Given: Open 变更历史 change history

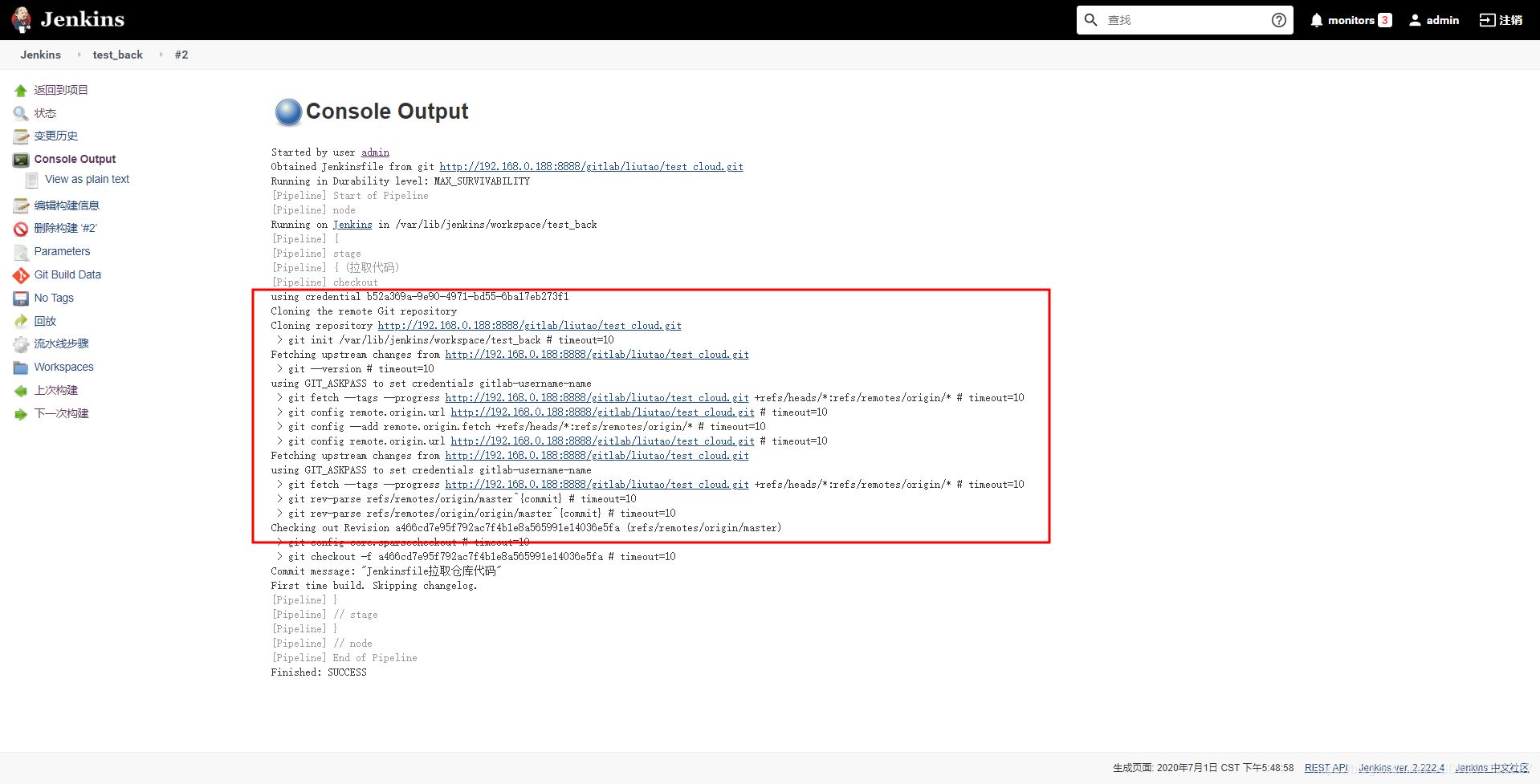Looking at the screenshot, I should pyautogui.click(x=56, y=136).
